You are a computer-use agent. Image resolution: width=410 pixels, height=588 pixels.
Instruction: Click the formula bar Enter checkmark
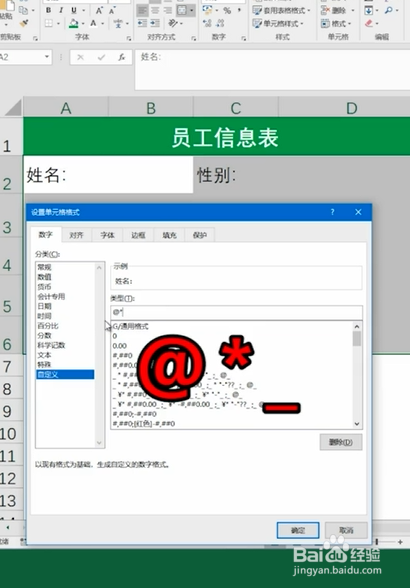point(101,57)
